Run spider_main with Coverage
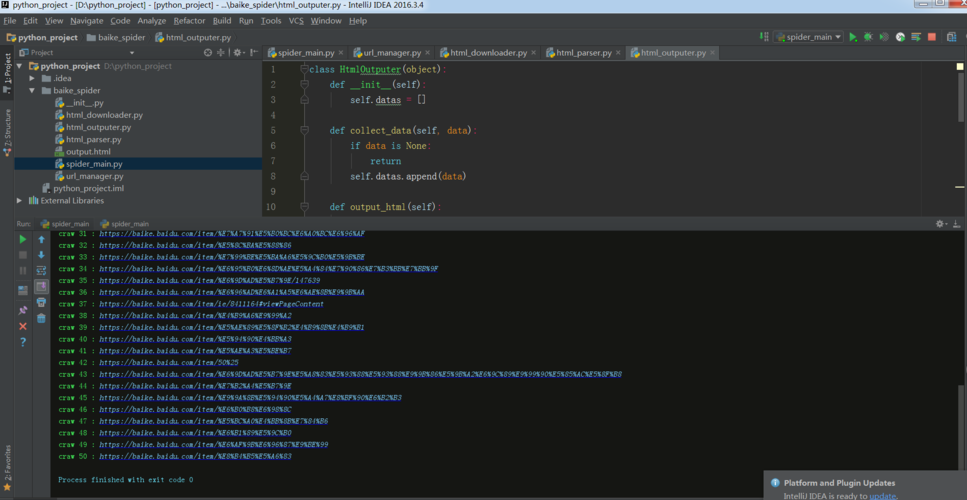This screenshot has height=500, width=967. [884, 37]
